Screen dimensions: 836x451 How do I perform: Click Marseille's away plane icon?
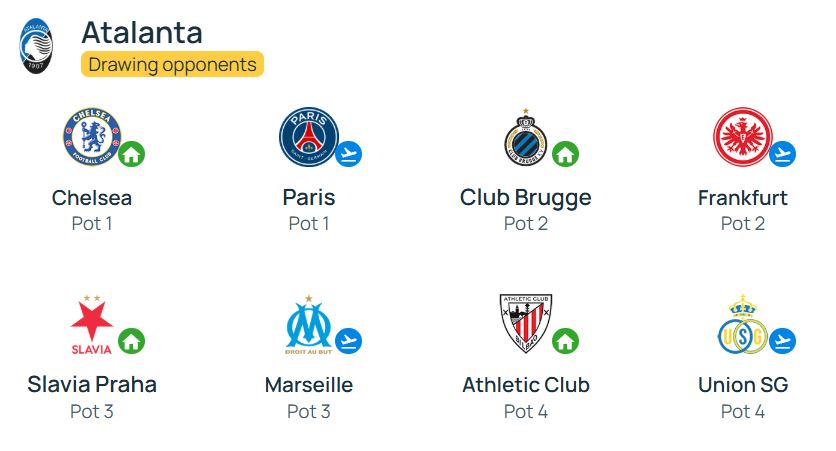coord(349,341)
